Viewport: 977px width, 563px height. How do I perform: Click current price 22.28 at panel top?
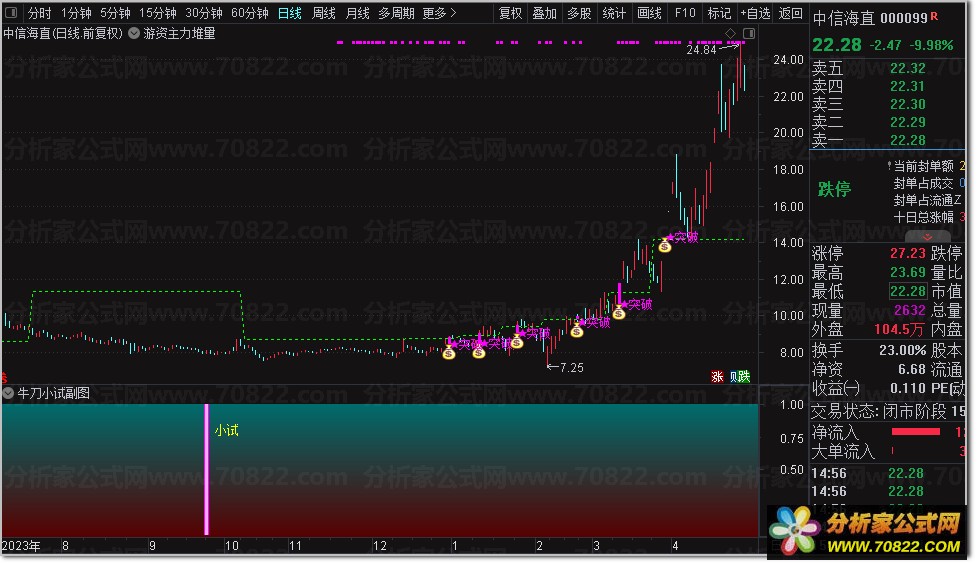point(837,45)
